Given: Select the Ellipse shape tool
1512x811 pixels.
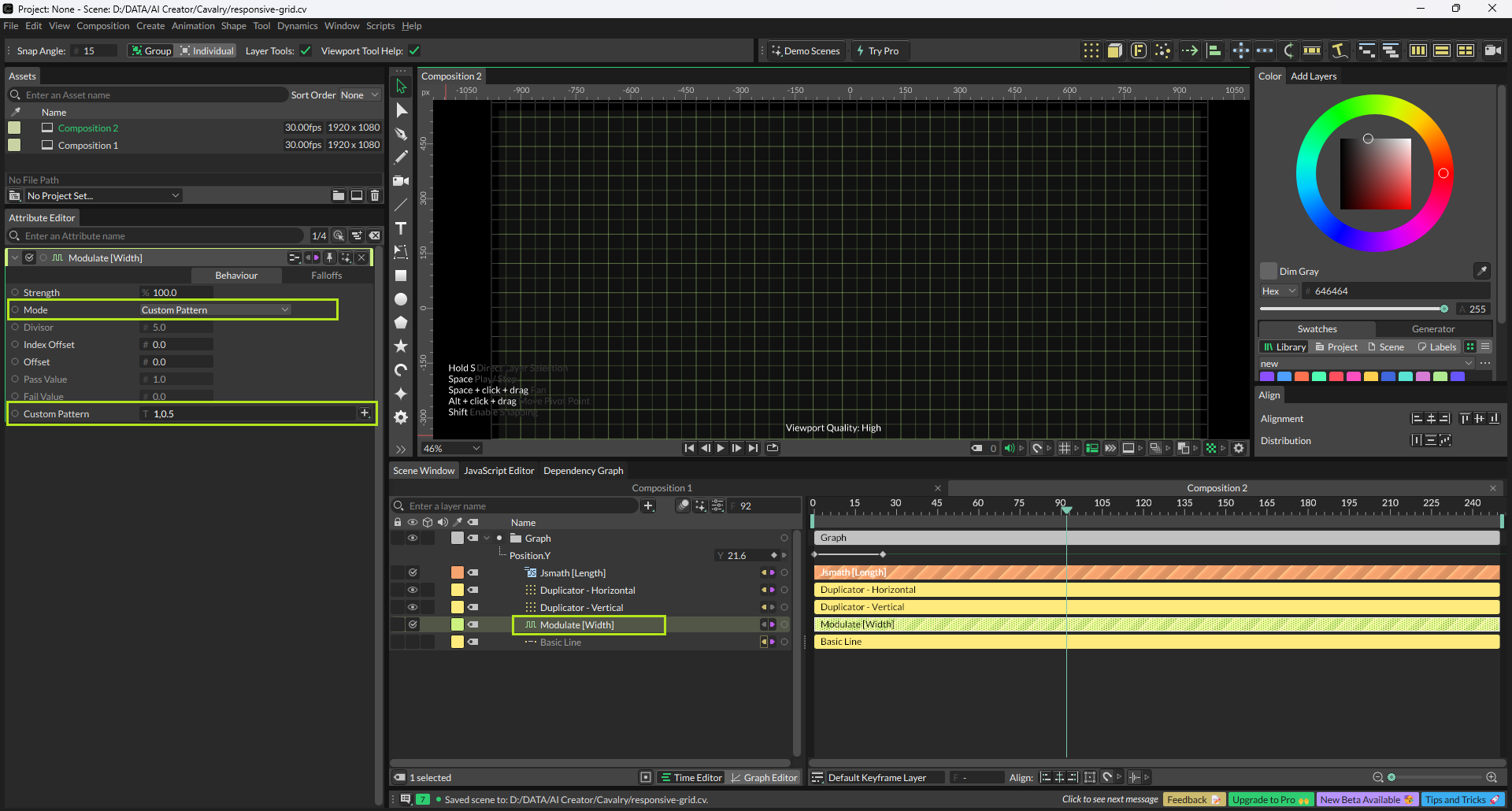Looking at the screenshot, I should point(401,299).
